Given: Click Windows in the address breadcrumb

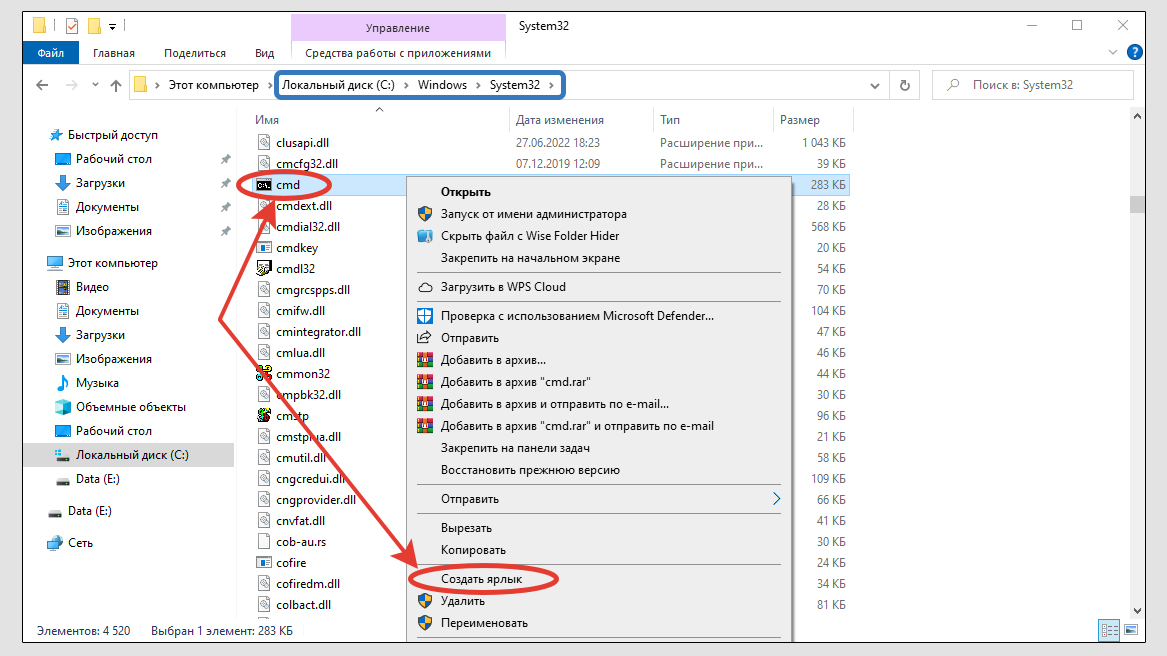Looking at the screenshot, I should pos(442,85).
